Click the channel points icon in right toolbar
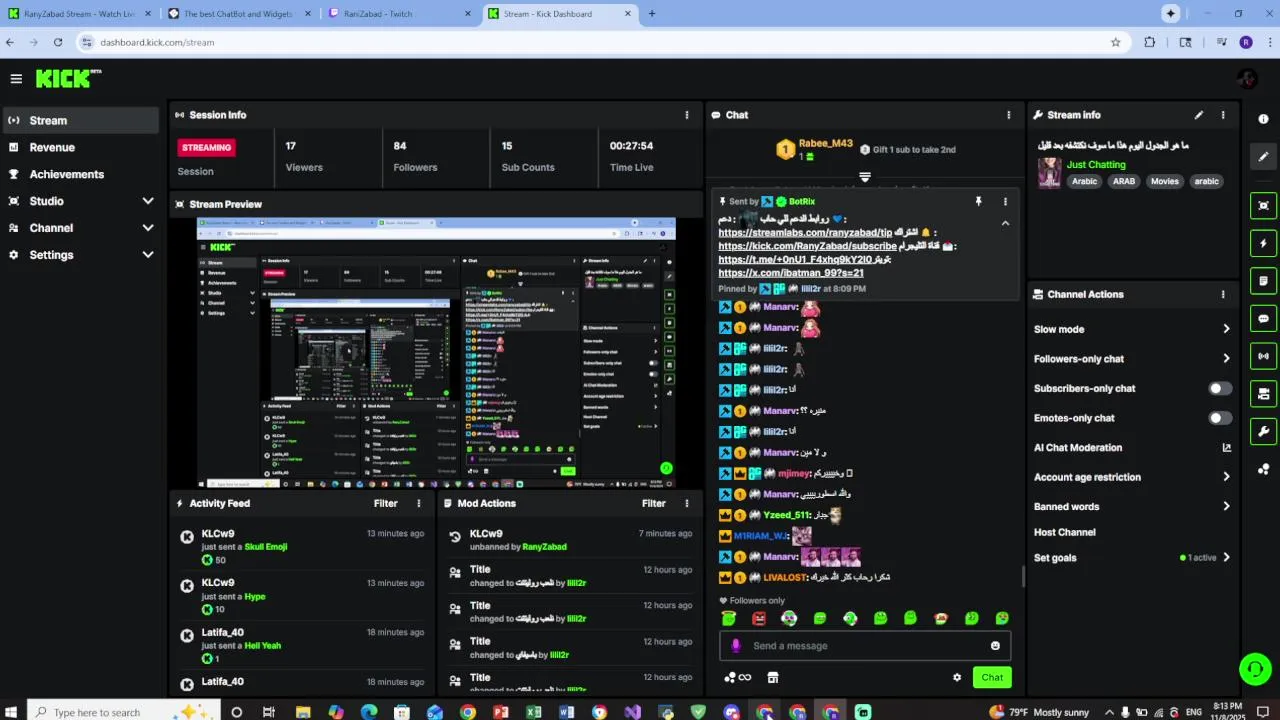Image resolution: width=1280 pixels, height=720 pixels. pos(1263,469)
